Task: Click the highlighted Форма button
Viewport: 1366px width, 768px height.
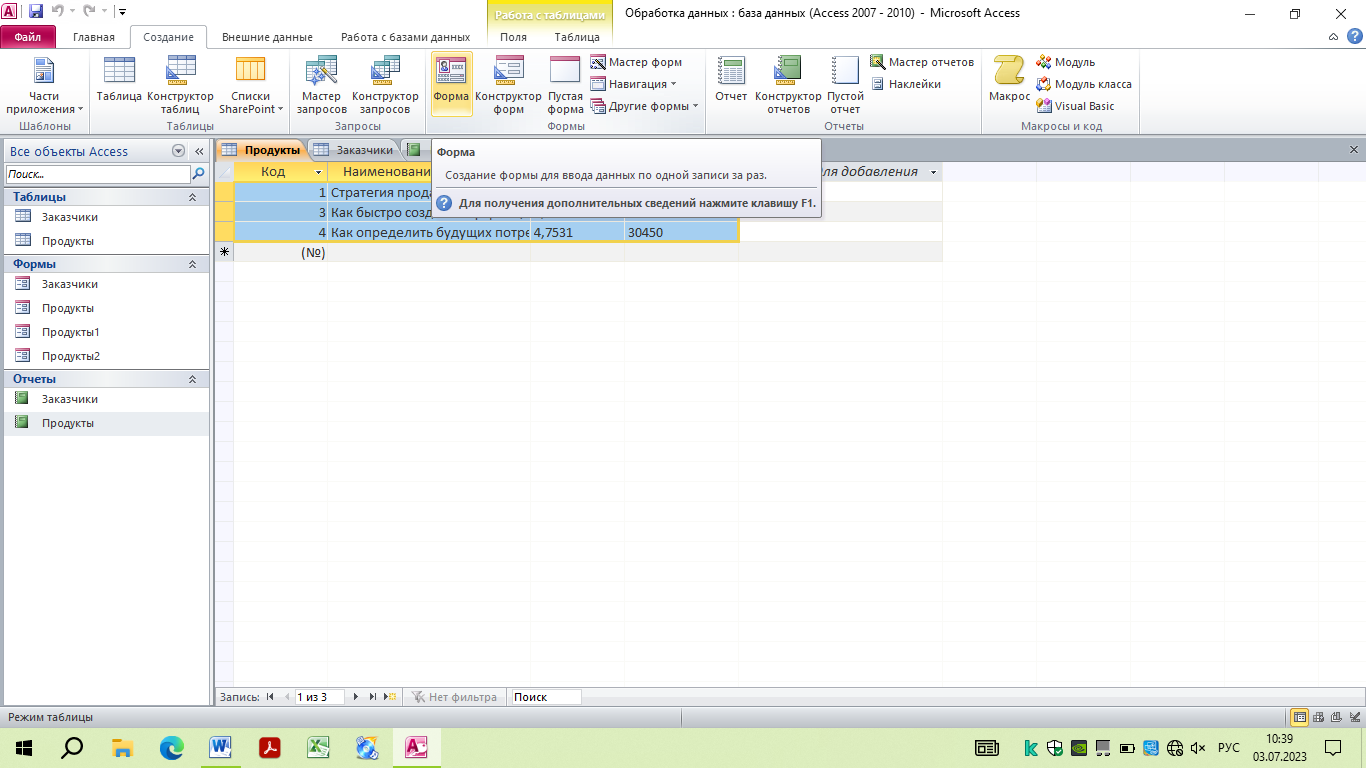Action: coord(452,85)
